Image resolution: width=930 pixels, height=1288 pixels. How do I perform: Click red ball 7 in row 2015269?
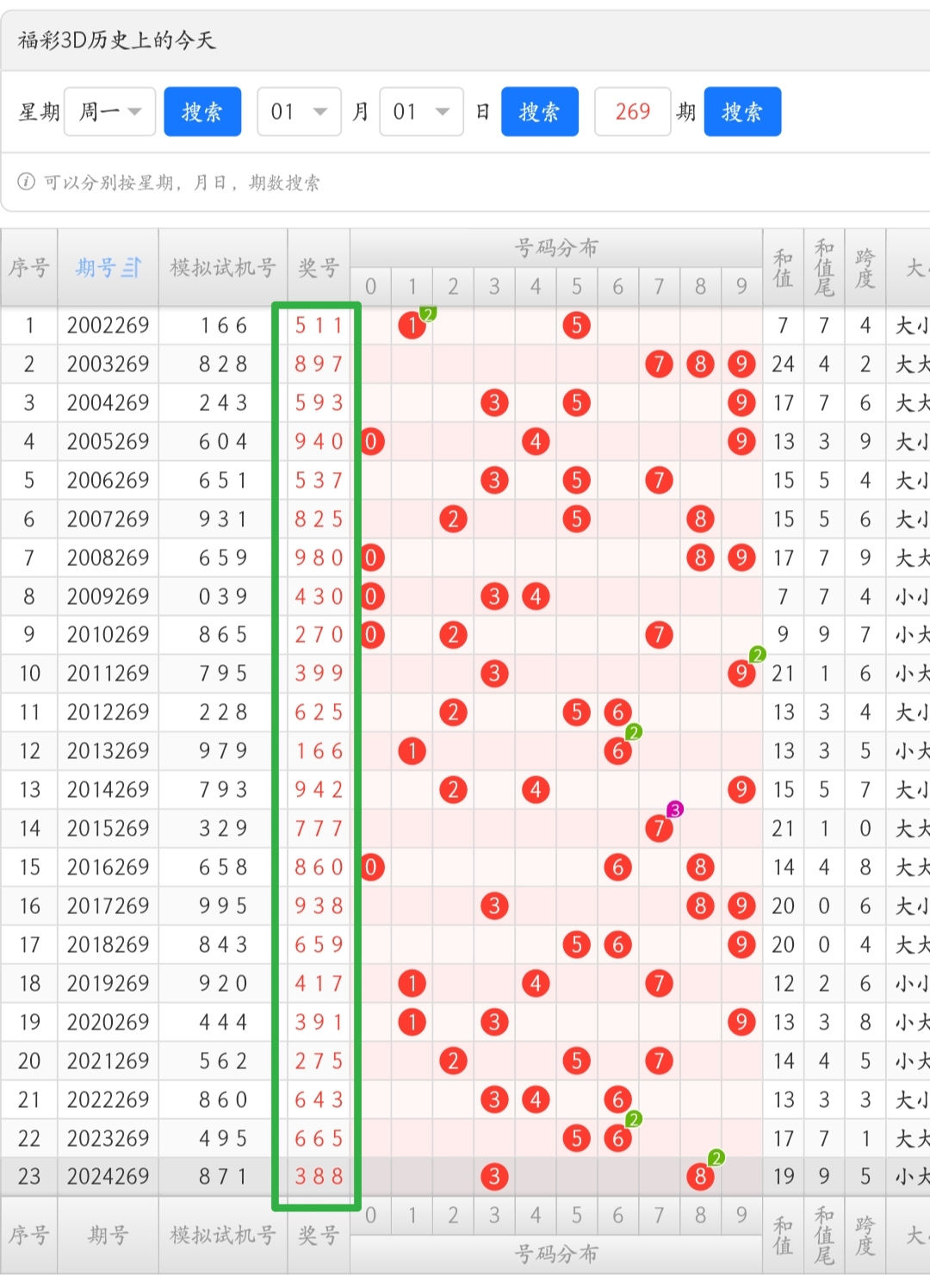(x=659, y=829)
